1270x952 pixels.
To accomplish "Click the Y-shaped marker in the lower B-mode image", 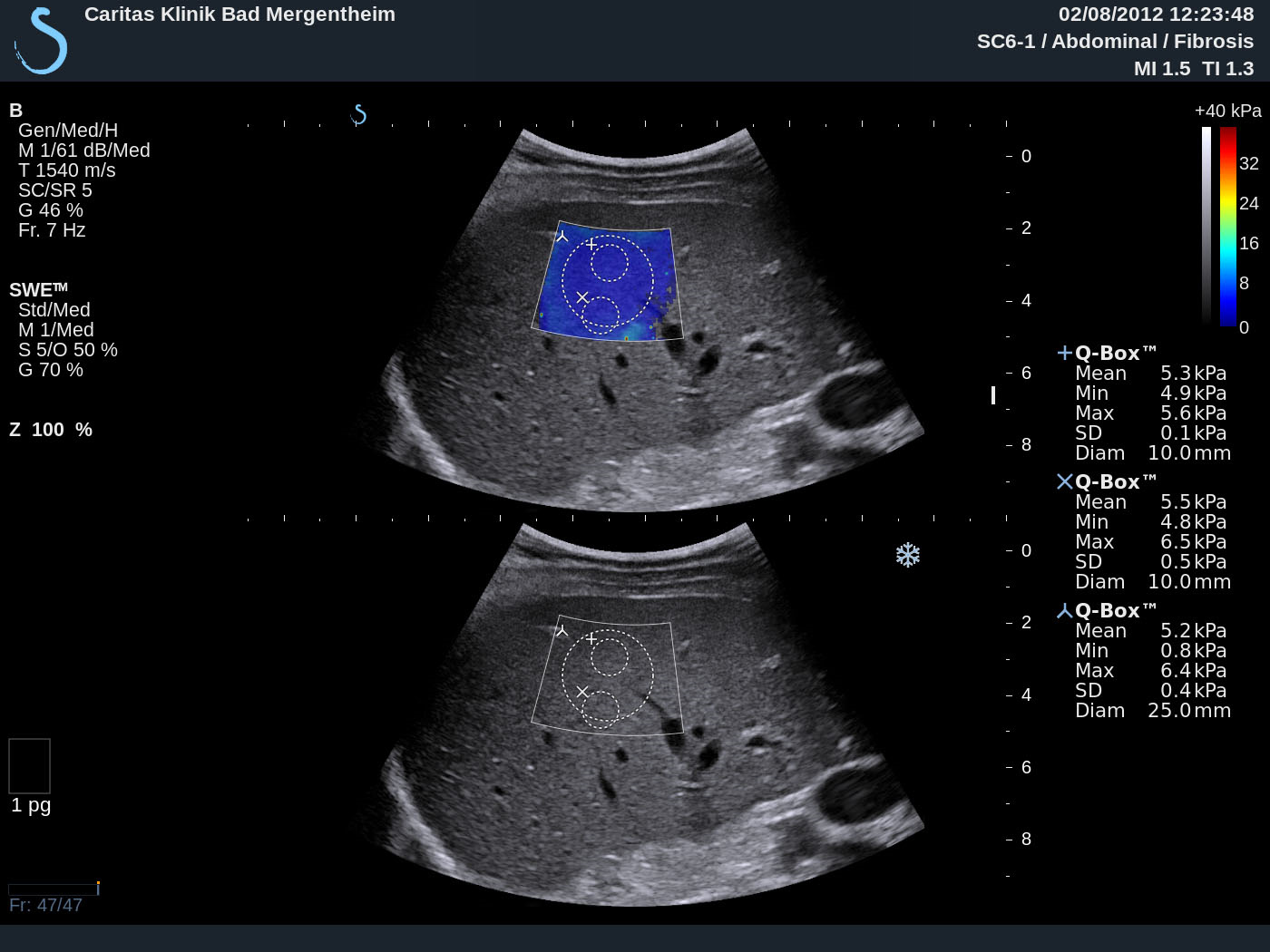I will (x=562, y=631).
